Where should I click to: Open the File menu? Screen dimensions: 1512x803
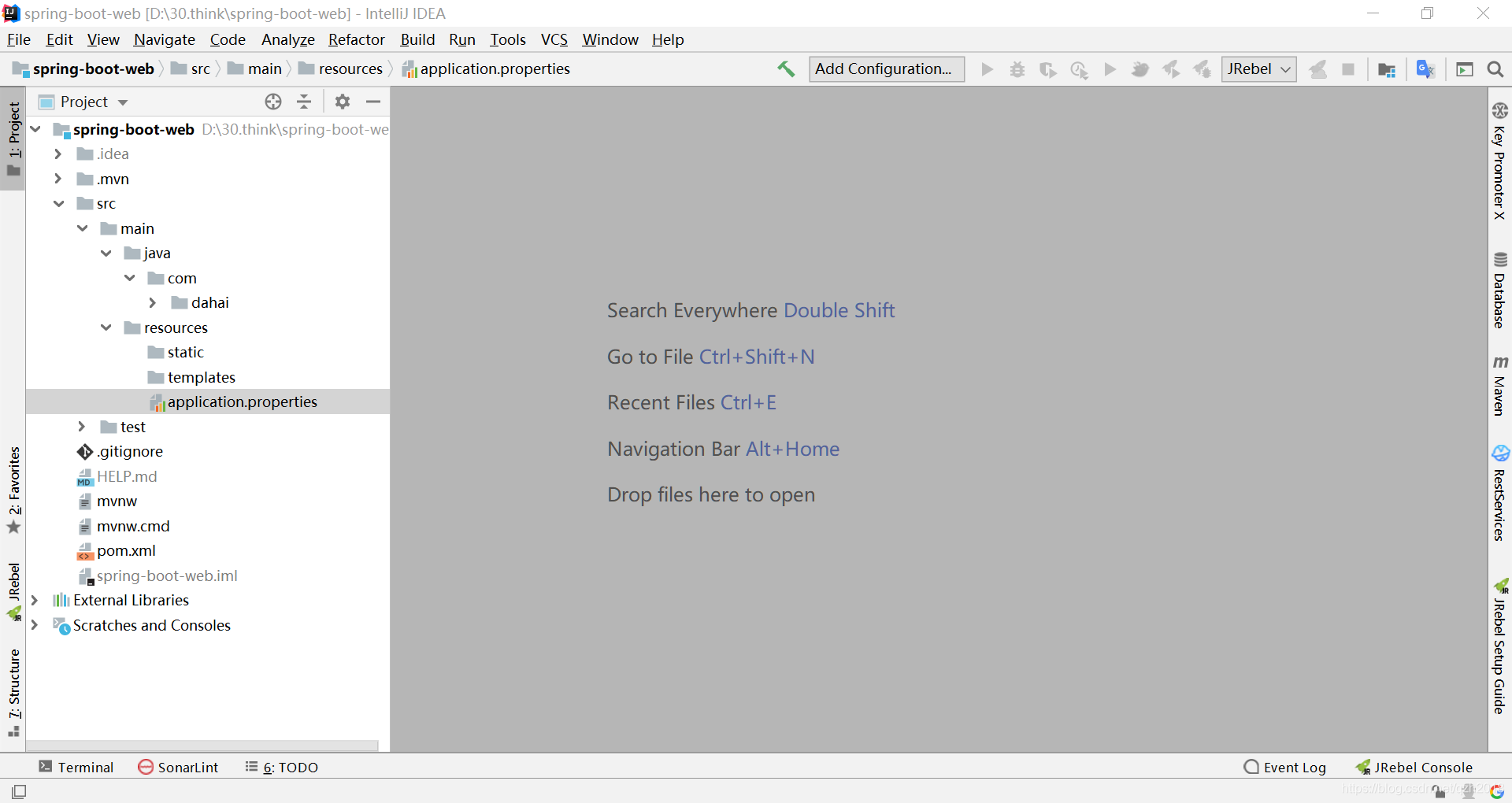(18, 39)
